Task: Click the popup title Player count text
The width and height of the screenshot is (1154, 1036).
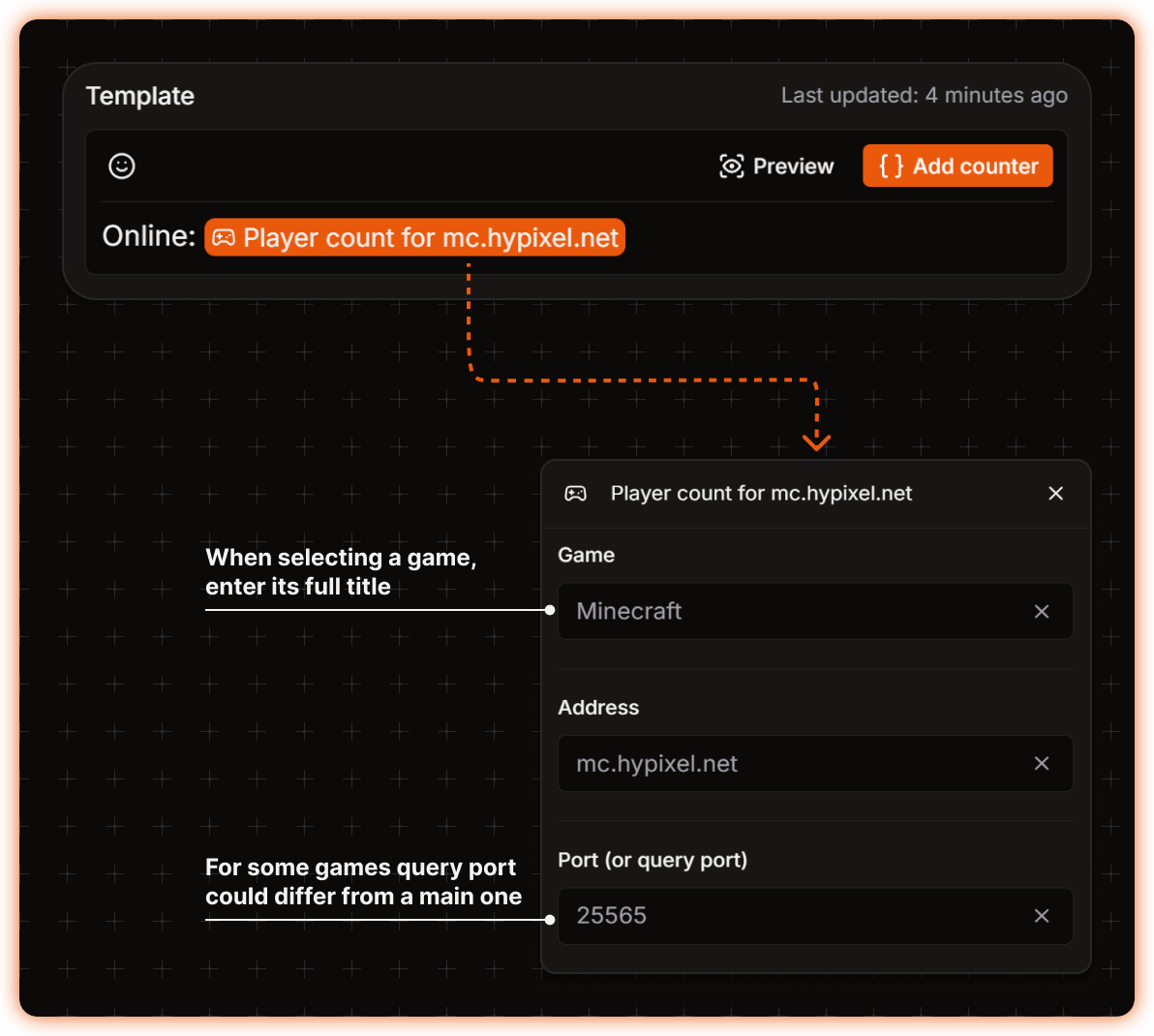Action: pos(761,494)
